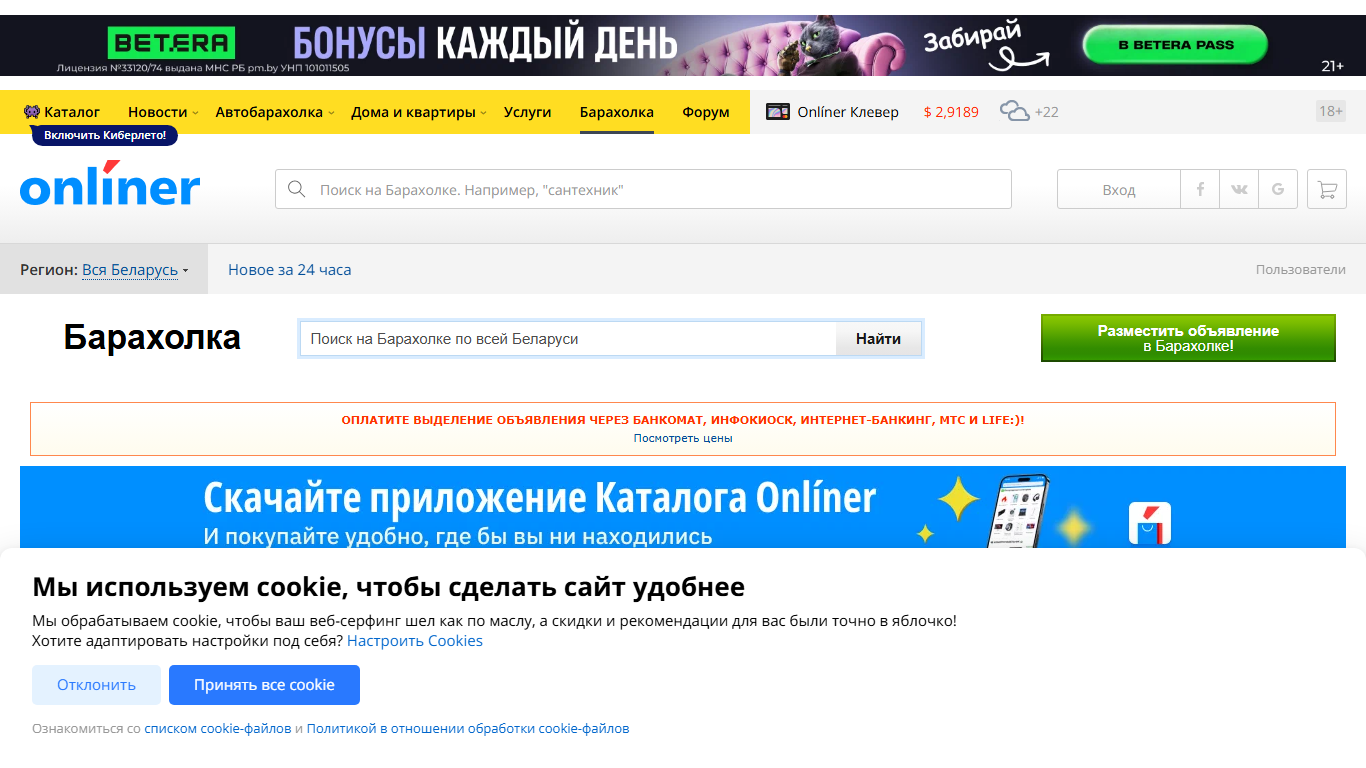1366x768 pixels.
Task: Click the Facebook login icon
Action: click(x=1200, y=189)
